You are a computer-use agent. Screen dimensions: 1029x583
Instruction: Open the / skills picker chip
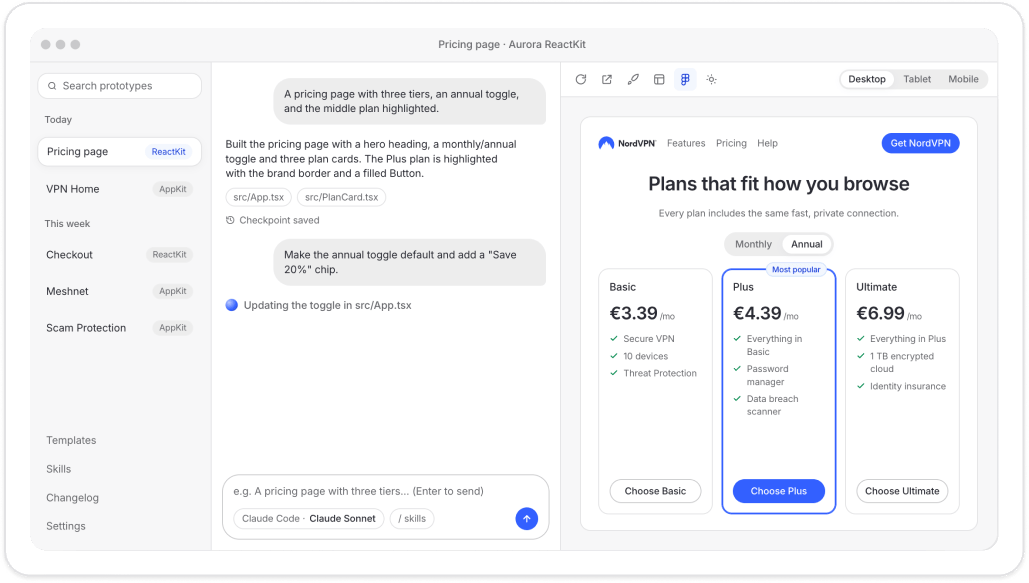412,519
